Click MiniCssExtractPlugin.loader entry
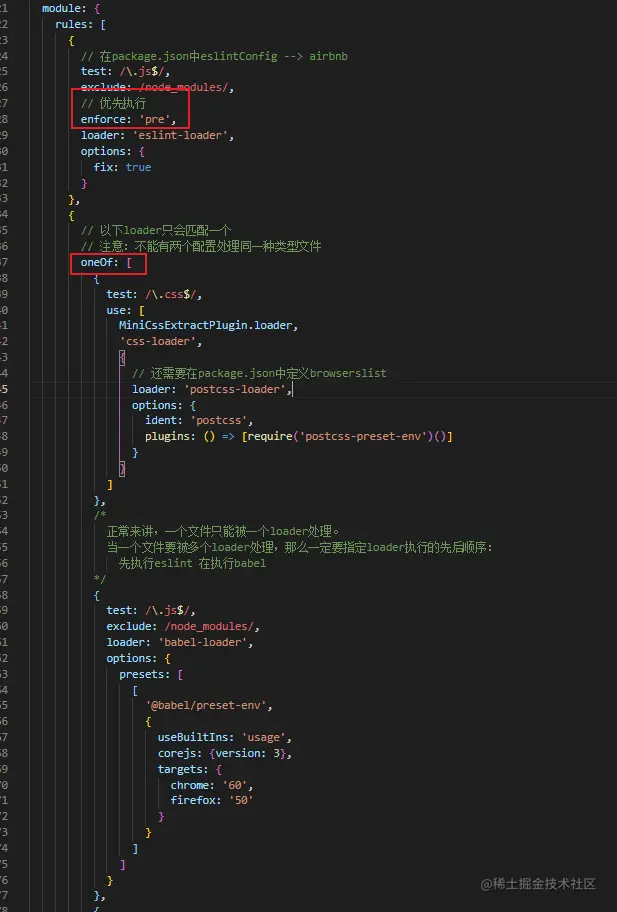Screen dimensions: 617x912 (208, 326)
